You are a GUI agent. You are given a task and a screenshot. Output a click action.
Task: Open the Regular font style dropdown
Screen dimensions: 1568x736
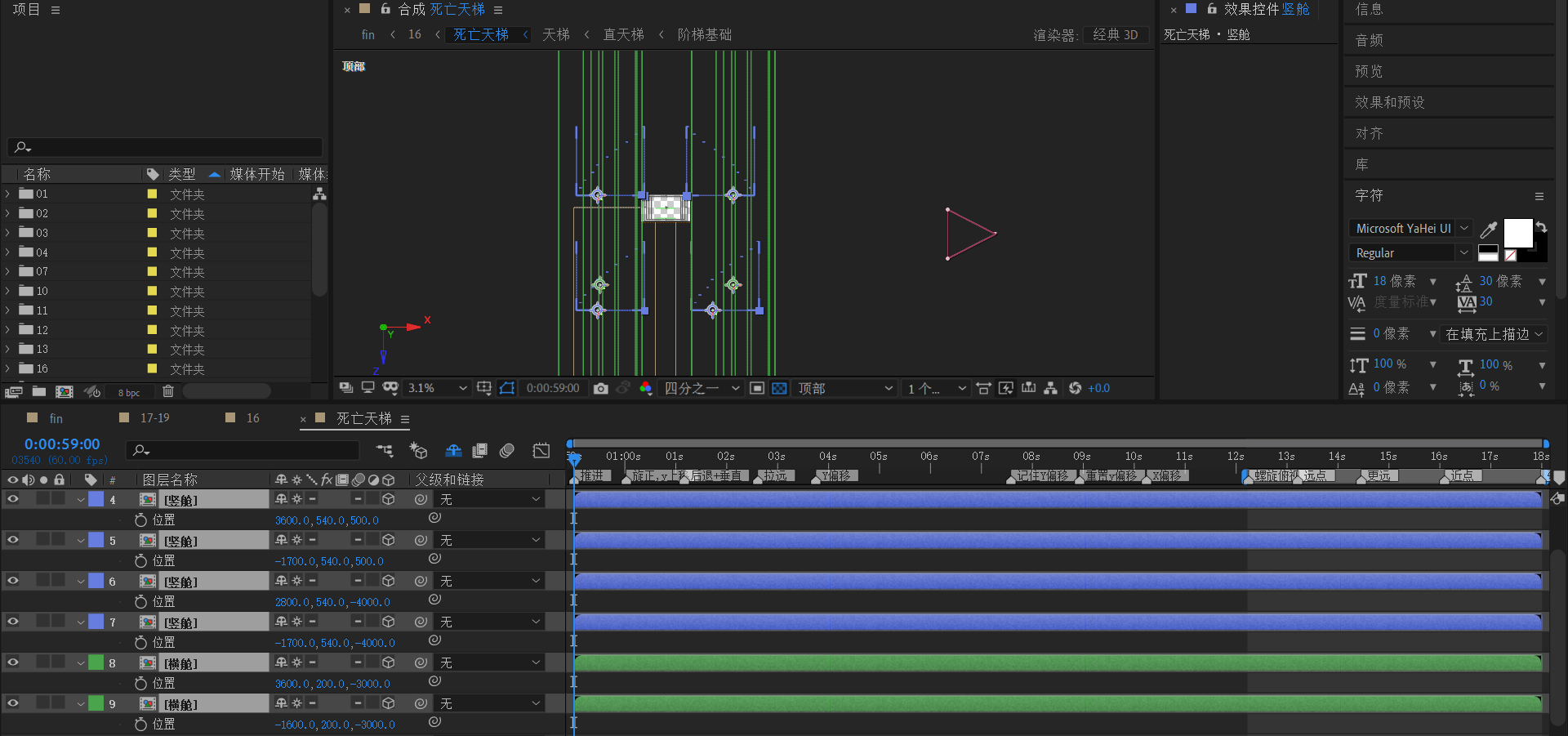[x=1410, y=253]
